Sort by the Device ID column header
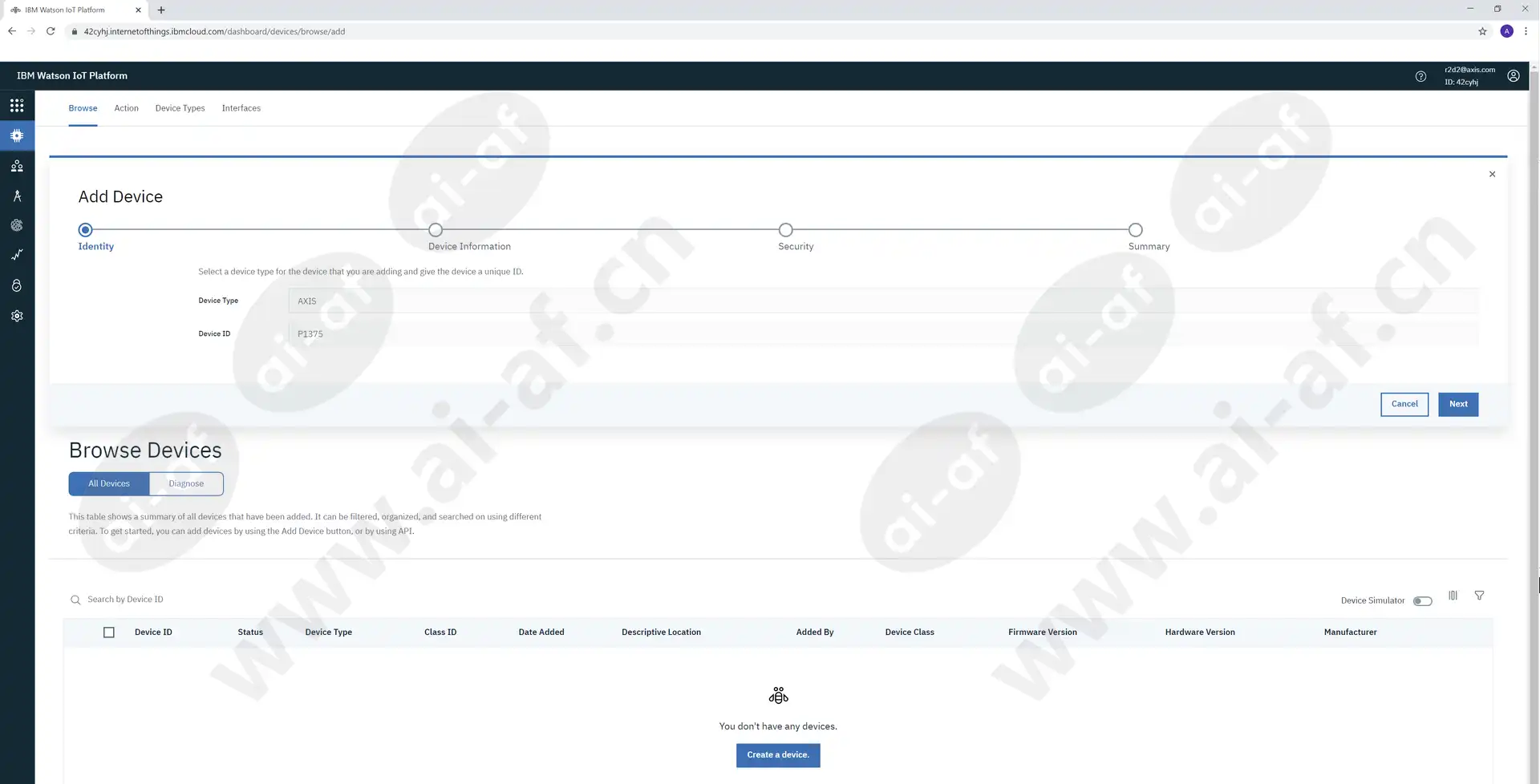This screenshot has height=784, width=1540. tap(153, 632)
